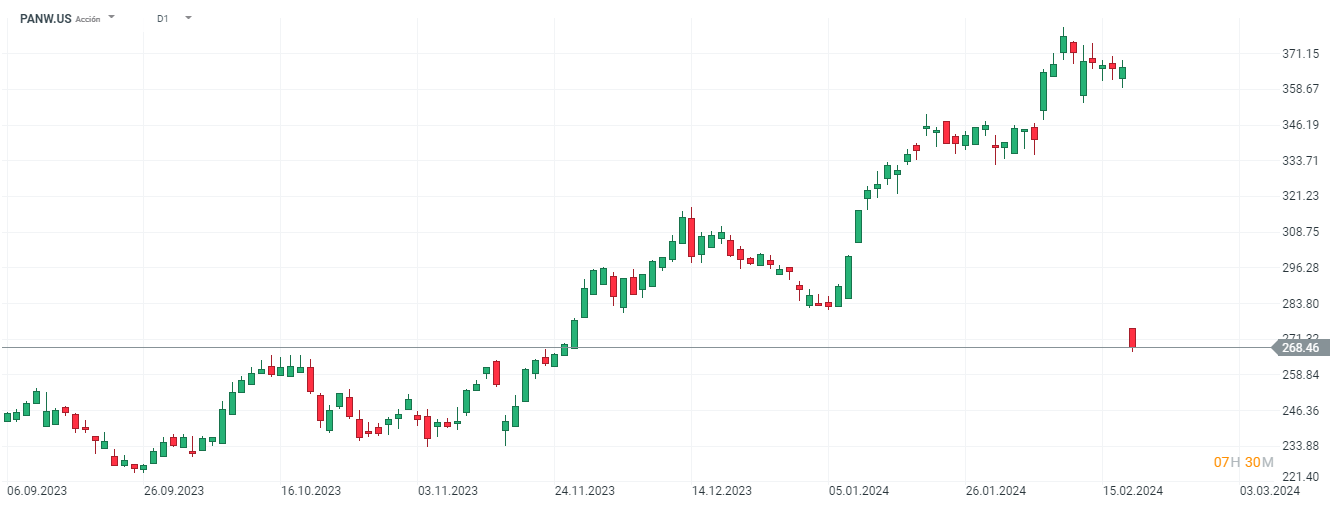Select the 24.11.2023 time axis label

(585, 491)
